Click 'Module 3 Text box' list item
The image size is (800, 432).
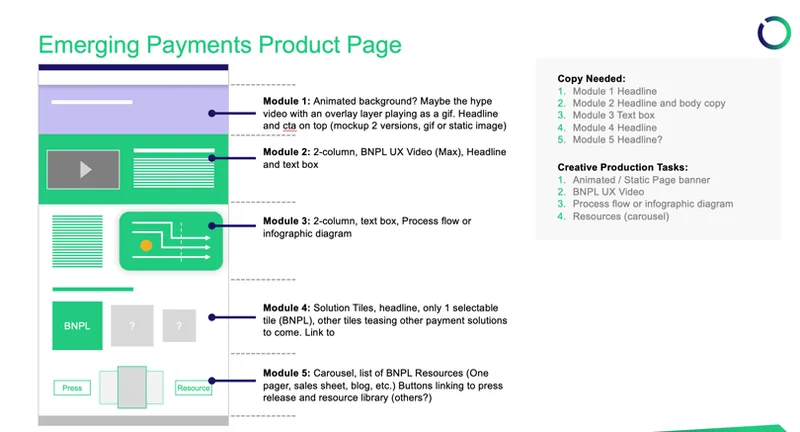(613, 115)
